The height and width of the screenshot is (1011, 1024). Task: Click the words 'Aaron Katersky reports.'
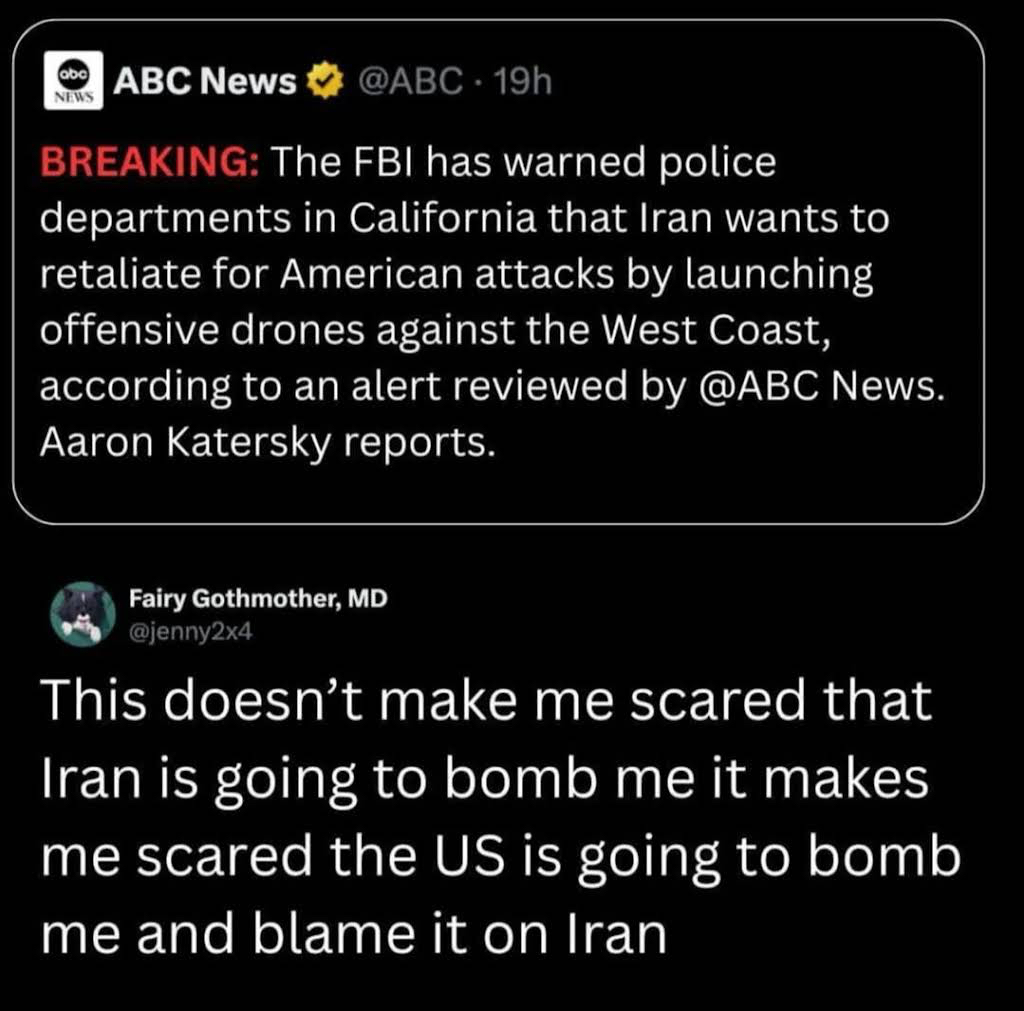coord(267,442)
